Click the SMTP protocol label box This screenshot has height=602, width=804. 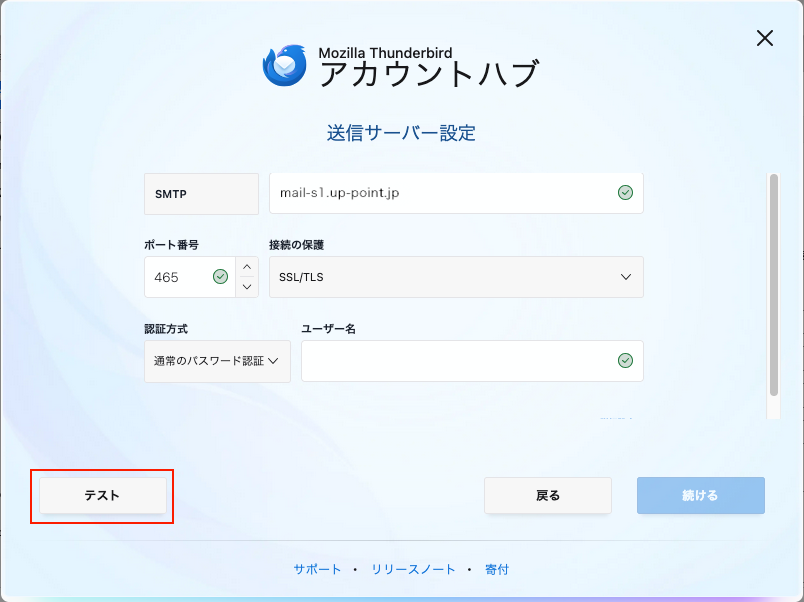[x=202, y=194]
